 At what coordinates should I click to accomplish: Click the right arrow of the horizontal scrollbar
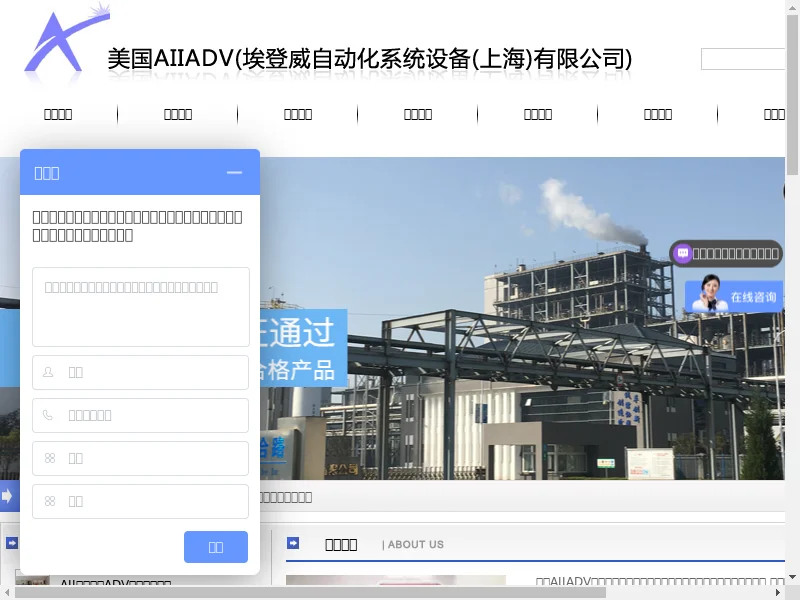pos(777,592)
